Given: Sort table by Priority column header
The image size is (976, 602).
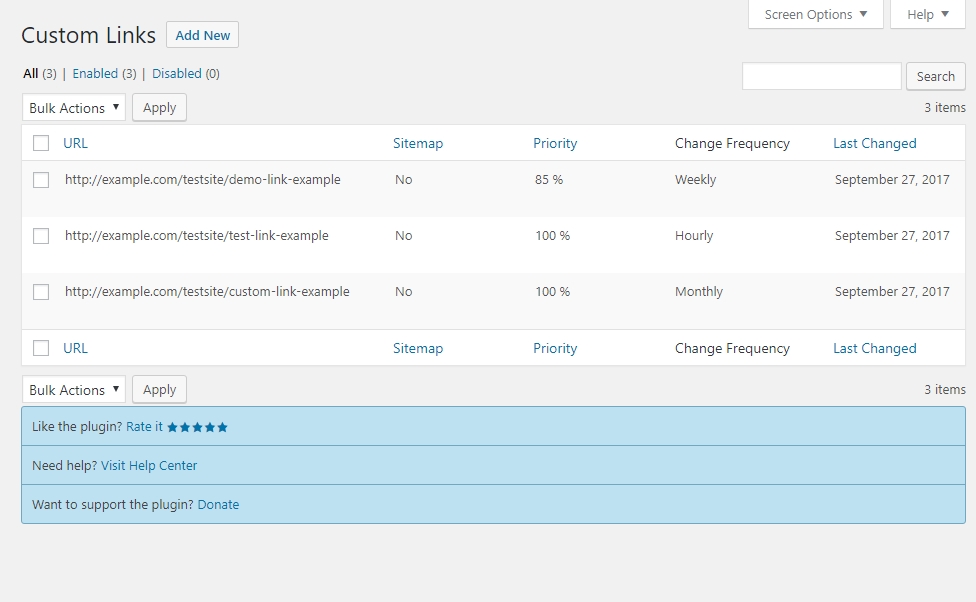Looking at the screenshot, I should (555, 143).
